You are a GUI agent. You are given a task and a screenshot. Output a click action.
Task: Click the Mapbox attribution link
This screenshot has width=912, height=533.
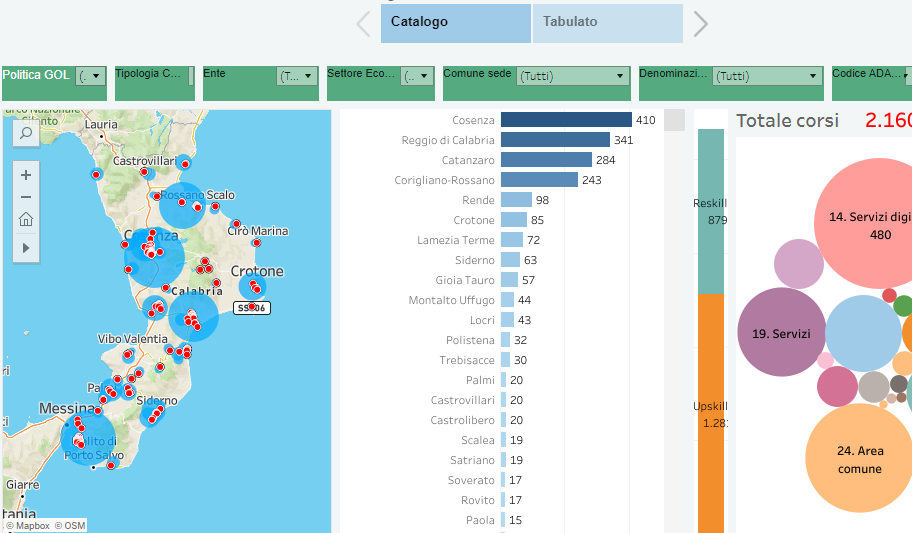pyautogui.click(x=28, y=525)
